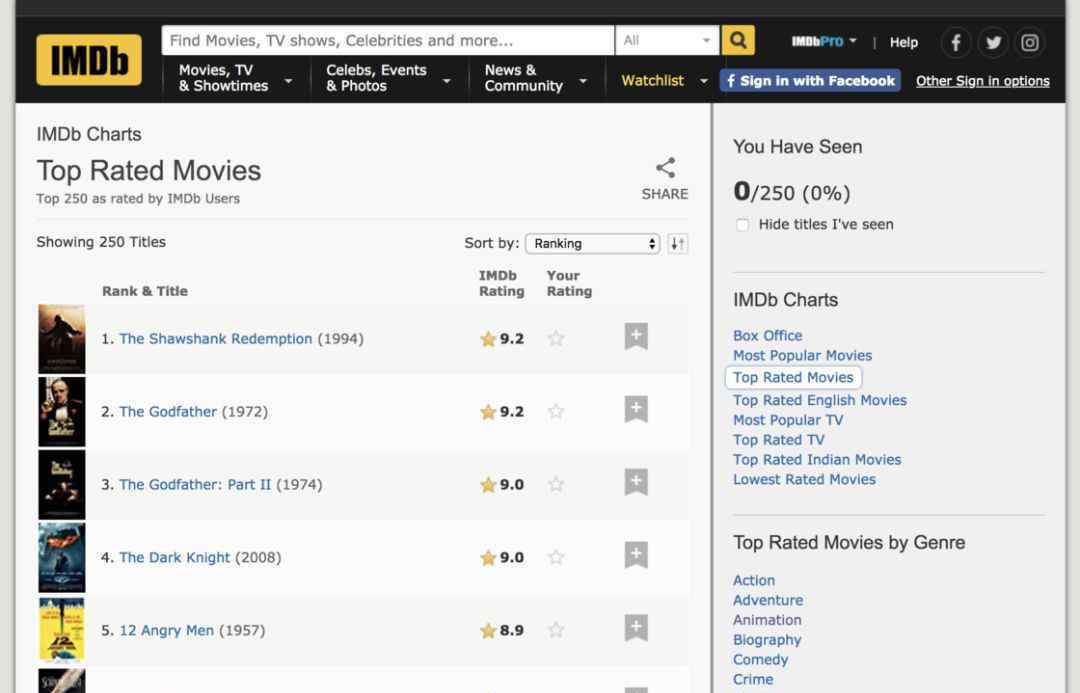This screenshot has height=693, width=1080.
Task: Open The Shawshank Redemption title link
Action: (x=216, y=338)
